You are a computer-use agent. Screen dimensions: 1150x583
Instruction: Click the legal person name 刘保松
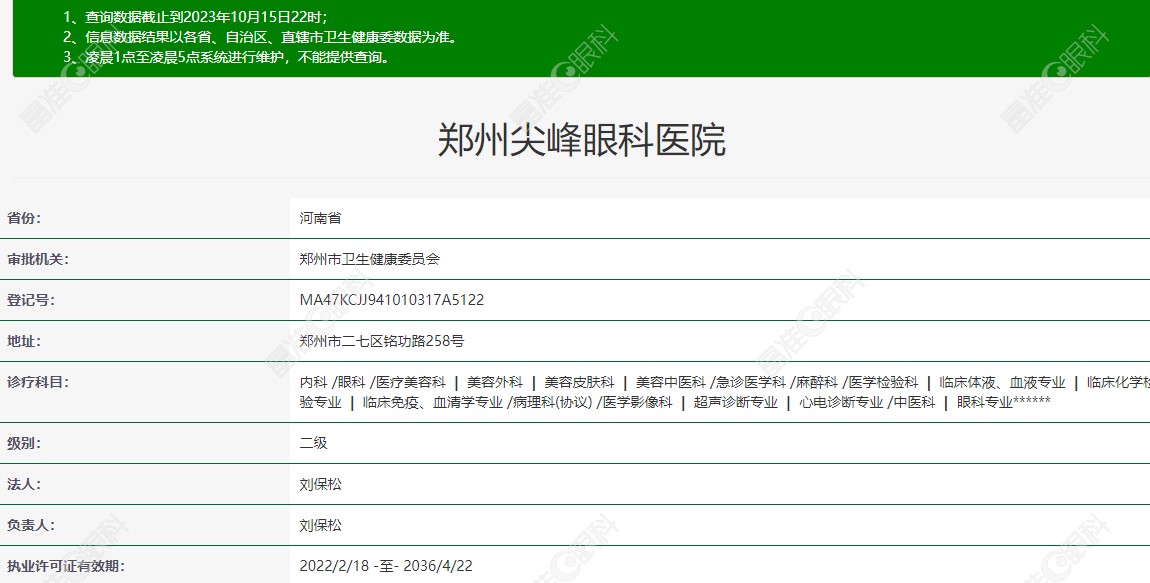click(320, 485)
